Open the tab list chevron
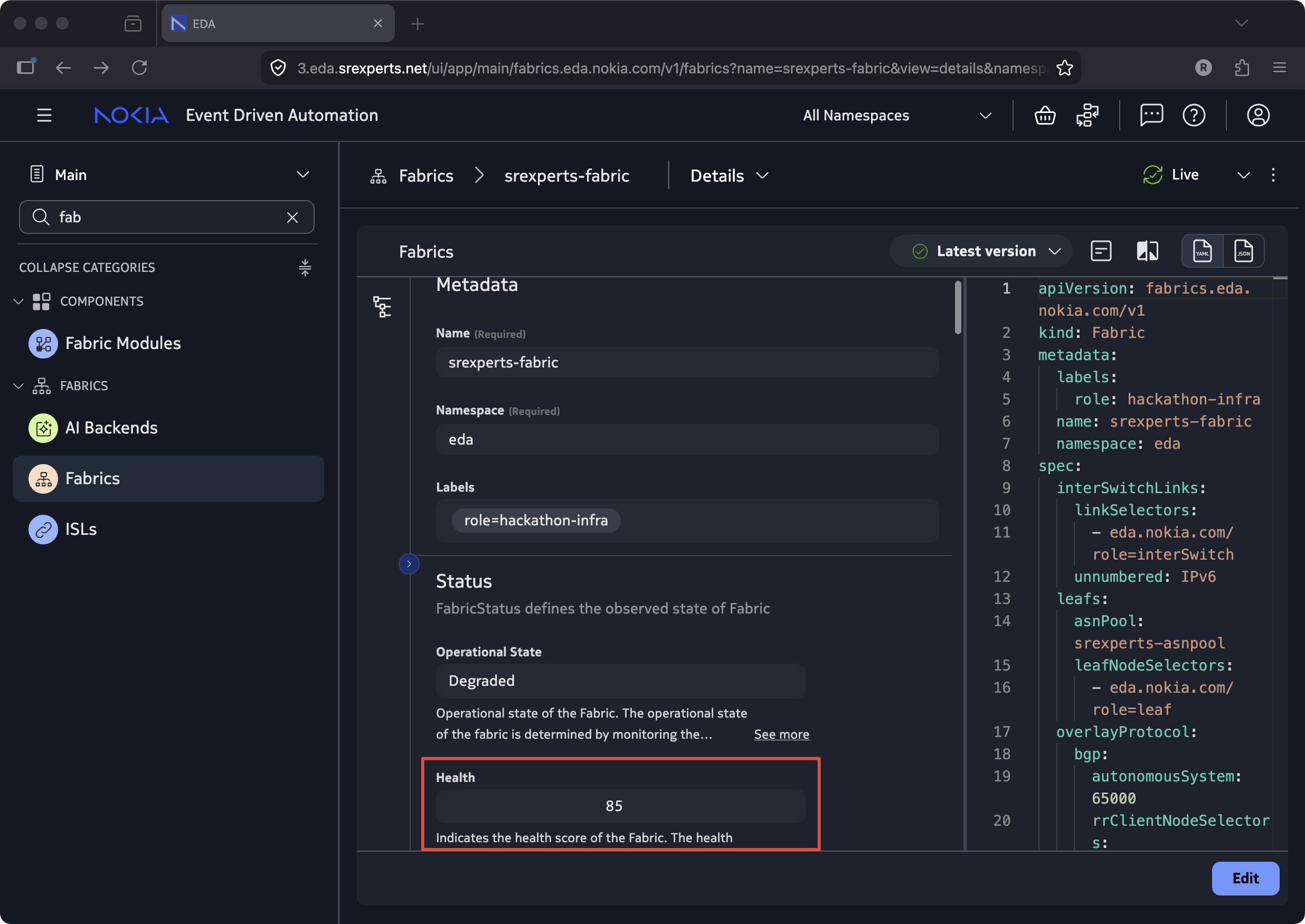Screen dimensions: 1305x924 1242,23
